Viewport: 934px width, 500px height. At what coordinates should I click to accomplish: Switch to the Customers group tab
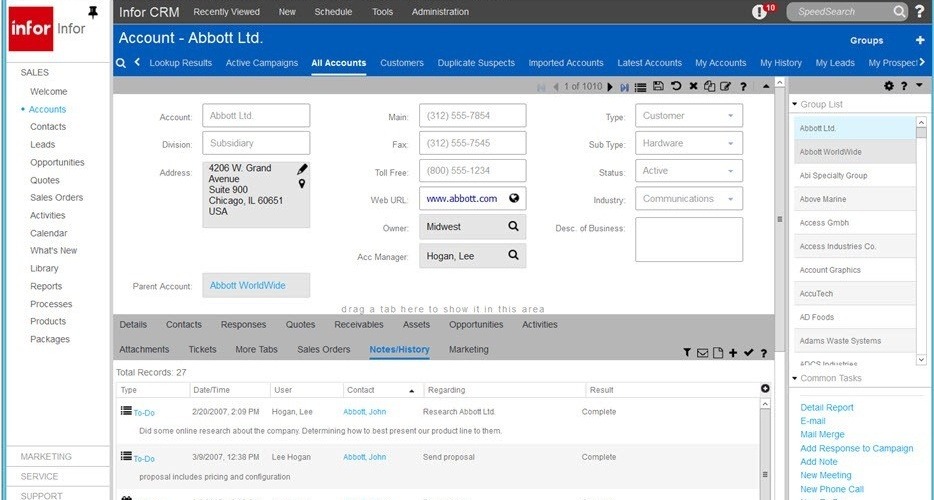402,63
